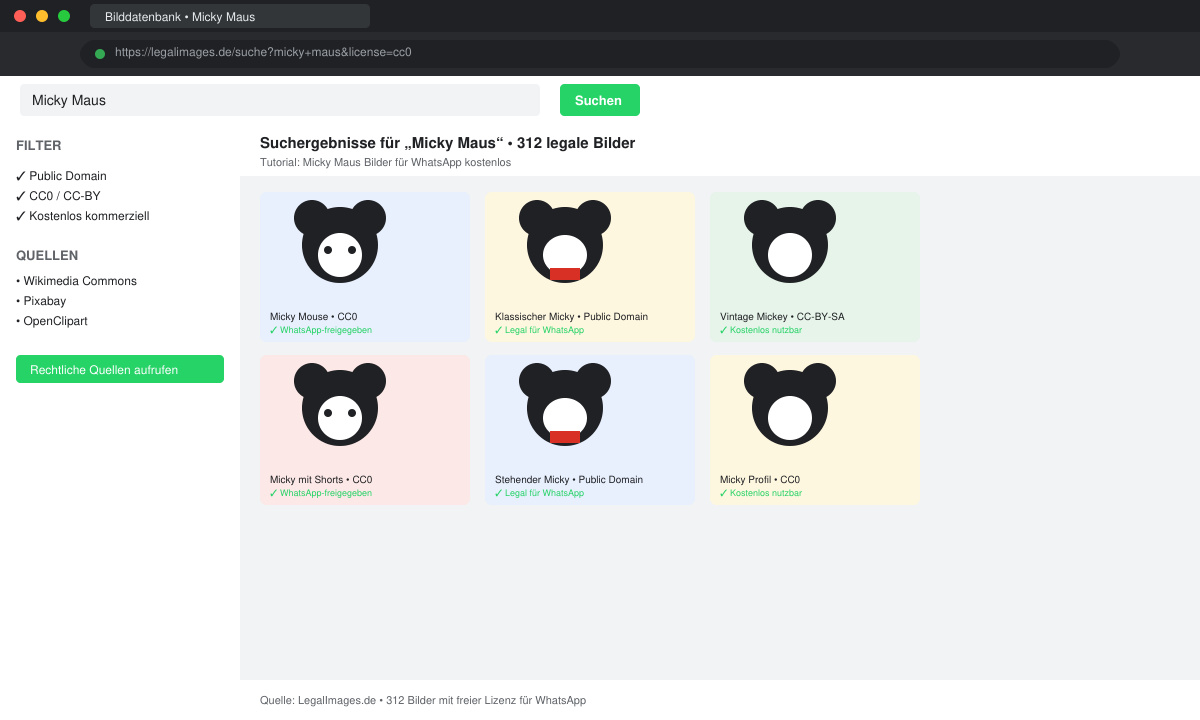Open the Micky mit Shorts image
This screenshot has height=720, width=1200.
(365, 430)
